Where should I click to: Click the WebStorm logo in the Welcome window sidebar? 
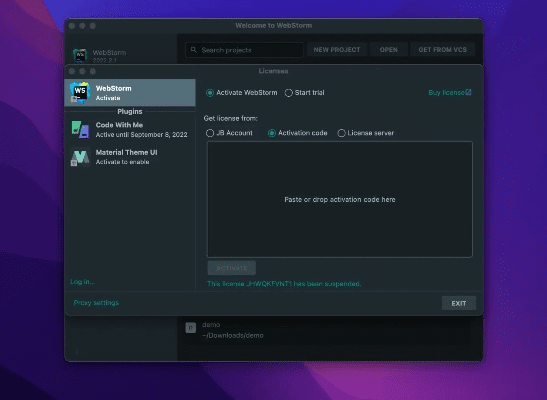pyautogui.click(x=80, y=55)
